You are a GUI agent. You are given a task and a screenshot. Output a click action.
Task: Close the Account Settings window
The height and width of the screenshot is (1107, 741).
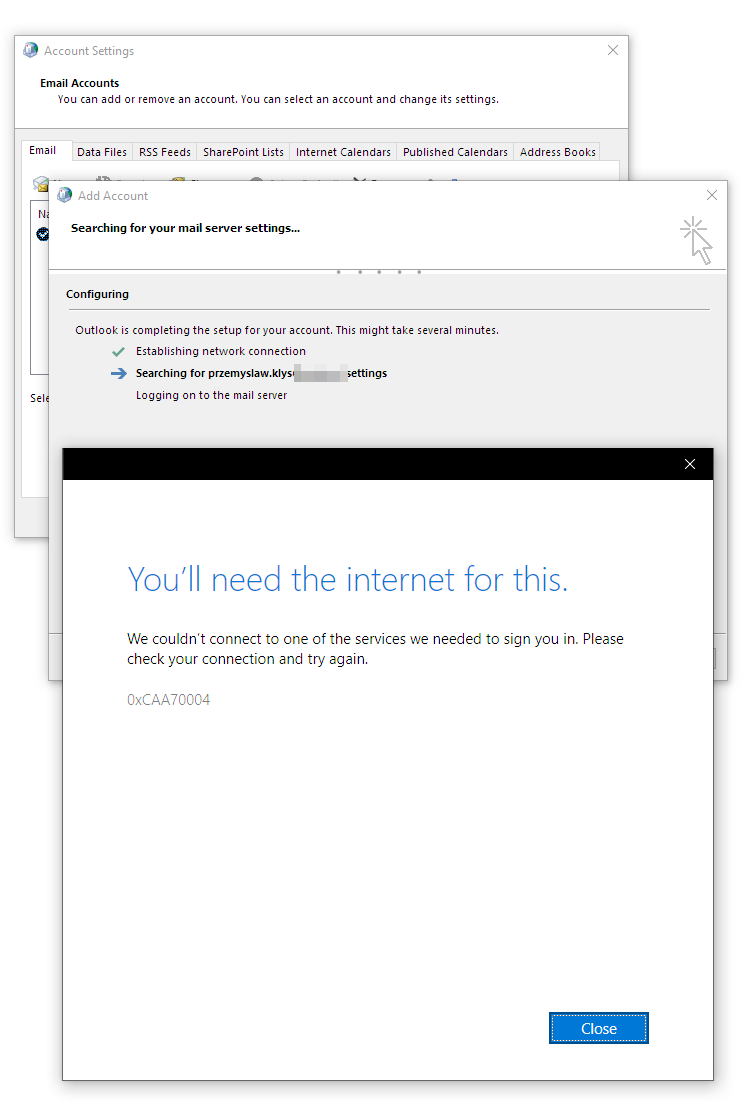[x=612, y=51]
